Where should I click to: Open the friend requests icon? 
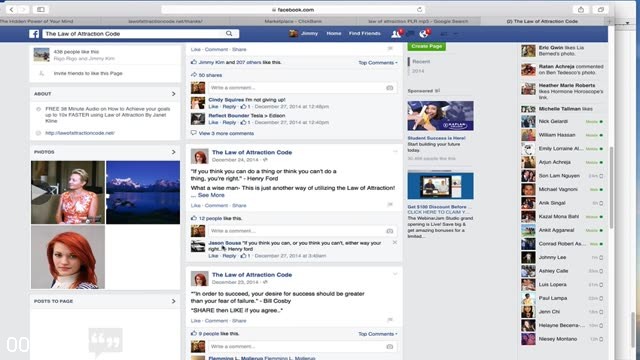[x=396, y=34]
